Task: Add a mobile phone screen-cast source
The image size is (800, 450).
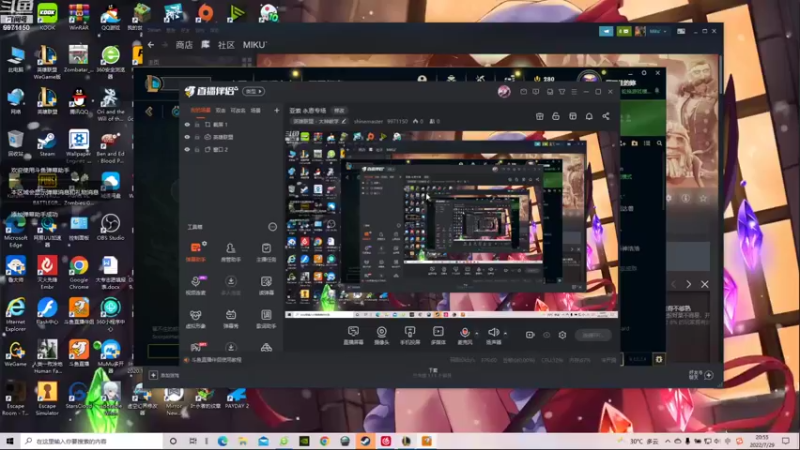Action: click(410, 335)
